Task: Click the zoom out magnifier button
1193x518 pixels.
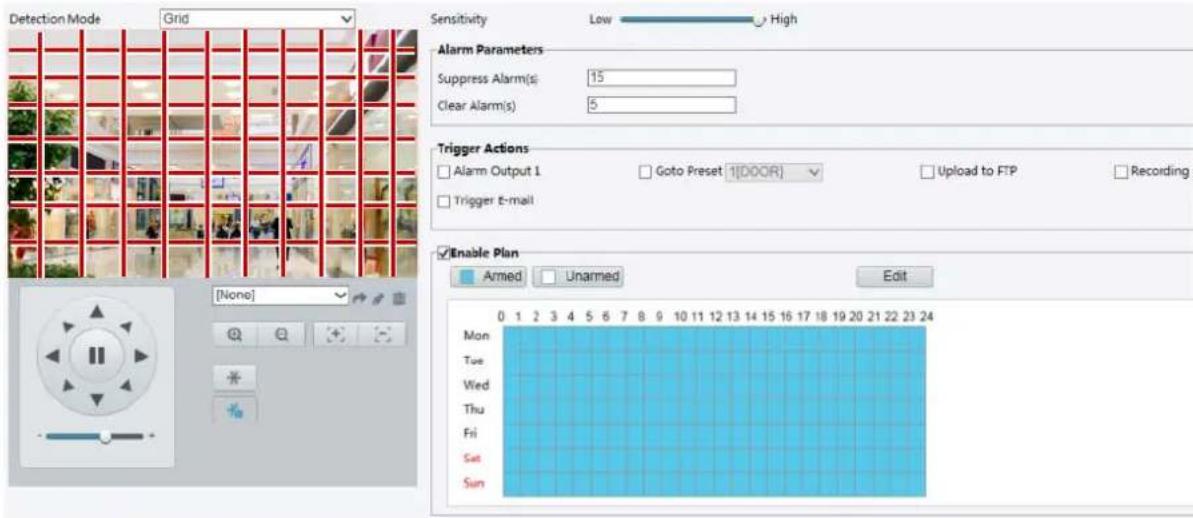Action: (x=281, y=334)
